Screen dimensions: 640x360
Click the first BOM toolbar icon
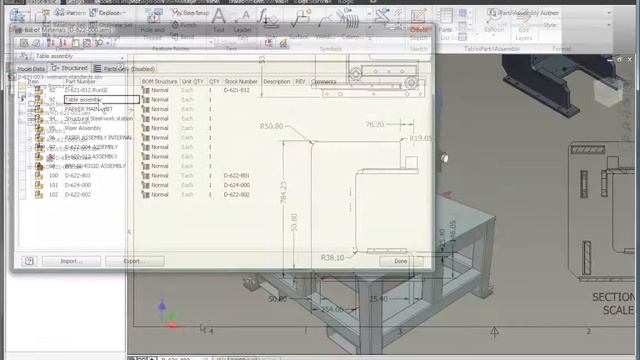click(x=24, y=43)
